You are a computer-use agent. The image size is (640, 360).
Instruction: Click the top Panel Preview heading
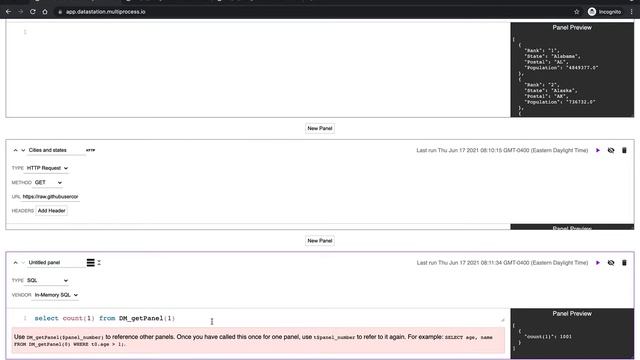[572, 27]
